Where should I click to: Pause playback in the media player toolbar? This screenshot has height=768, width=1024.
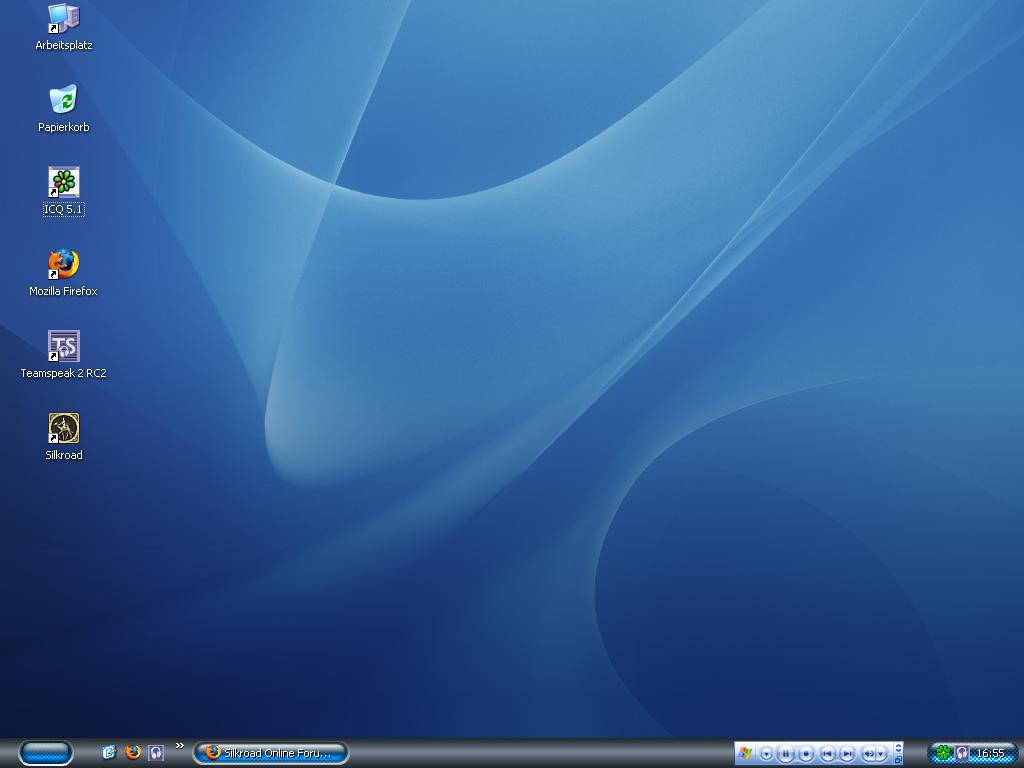click(x=786, y=754)
